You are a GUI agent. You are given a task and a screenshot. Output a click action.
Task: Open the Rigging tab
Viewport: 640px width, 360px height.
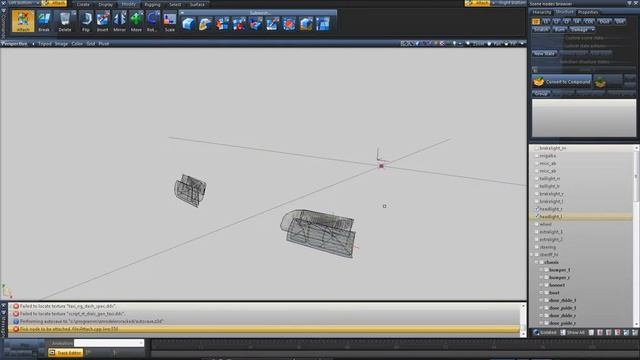(152, 4)
